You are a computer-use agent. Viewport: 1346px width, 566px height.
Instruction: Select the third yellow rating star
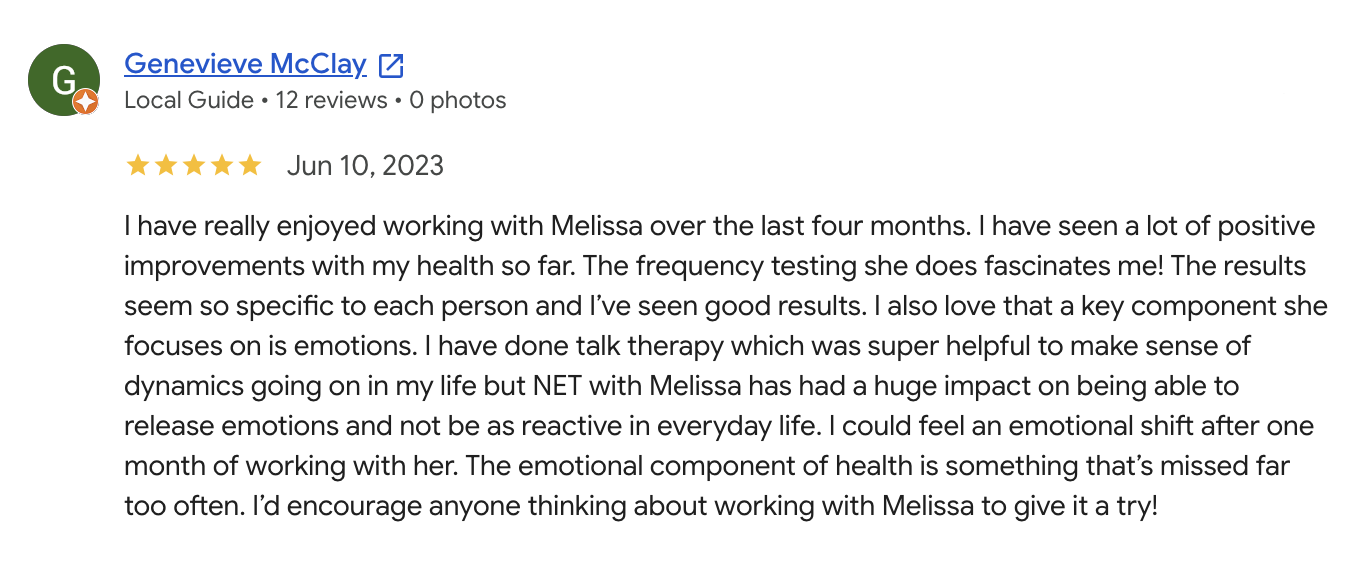193,165
